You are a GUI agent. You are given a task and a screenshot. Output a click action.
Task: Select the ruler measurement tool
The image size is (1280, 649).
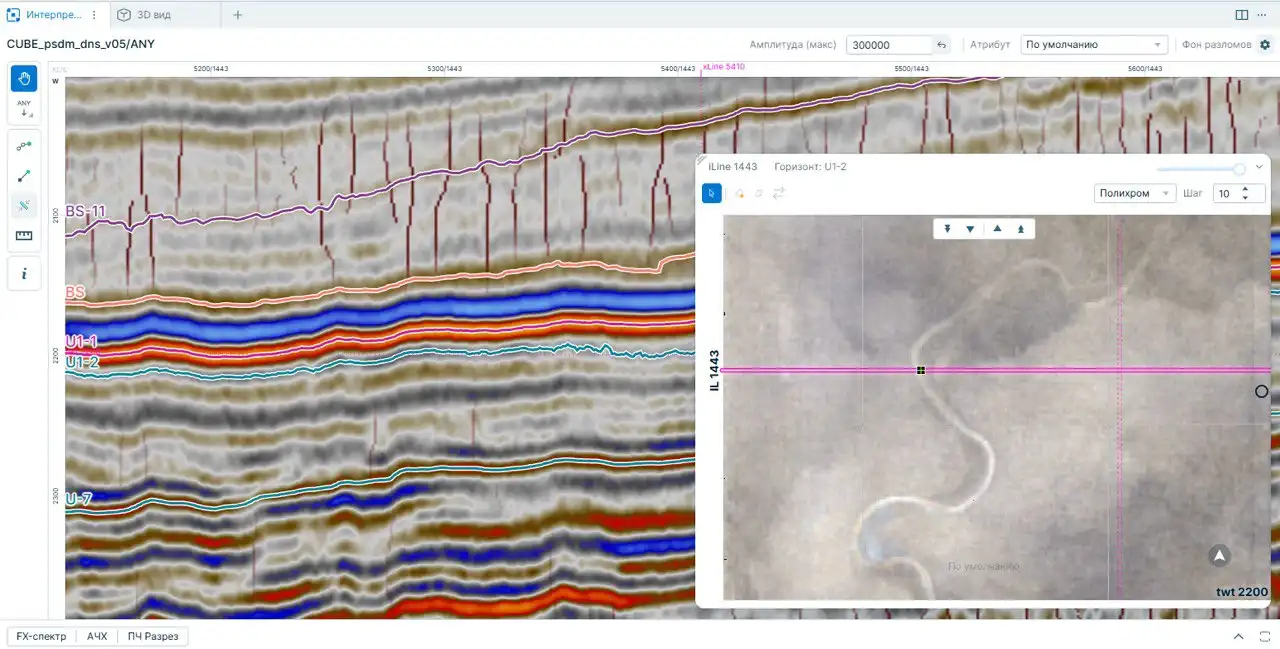[24, 236]
